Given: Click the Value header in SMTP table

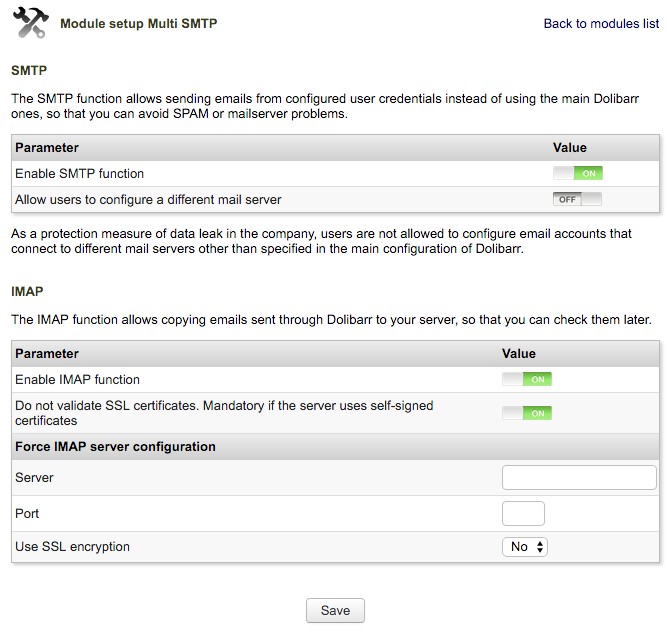Looking at the screenshot, I should click(569, 147).
